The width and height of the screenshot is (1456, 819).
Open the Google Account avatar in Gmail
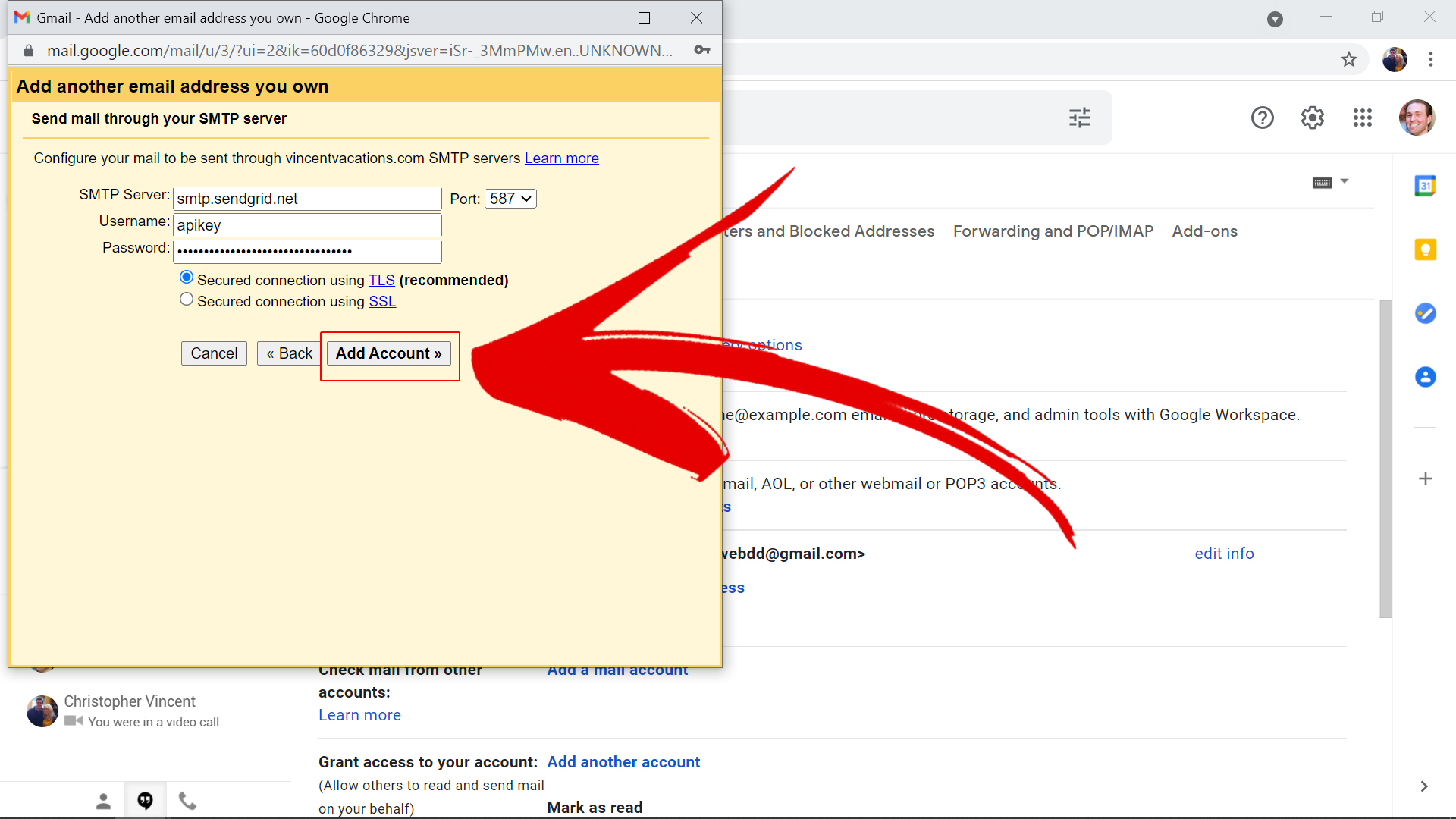coord(1417,118)
